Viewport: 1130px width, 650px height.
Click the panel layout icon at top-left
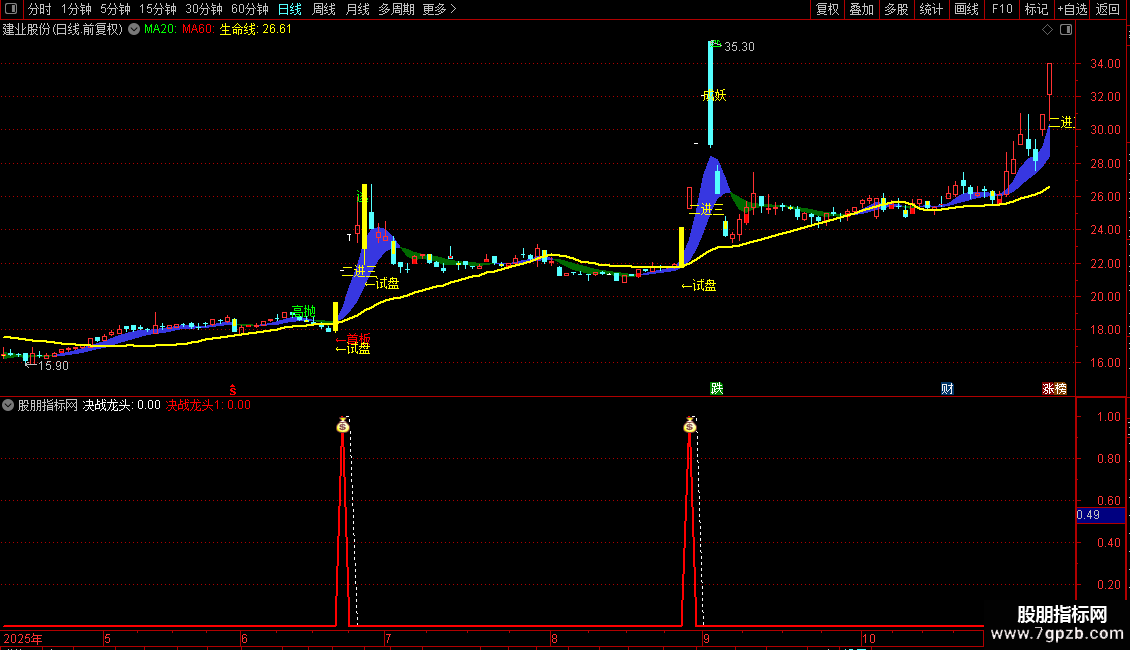(x=11, y=9)
